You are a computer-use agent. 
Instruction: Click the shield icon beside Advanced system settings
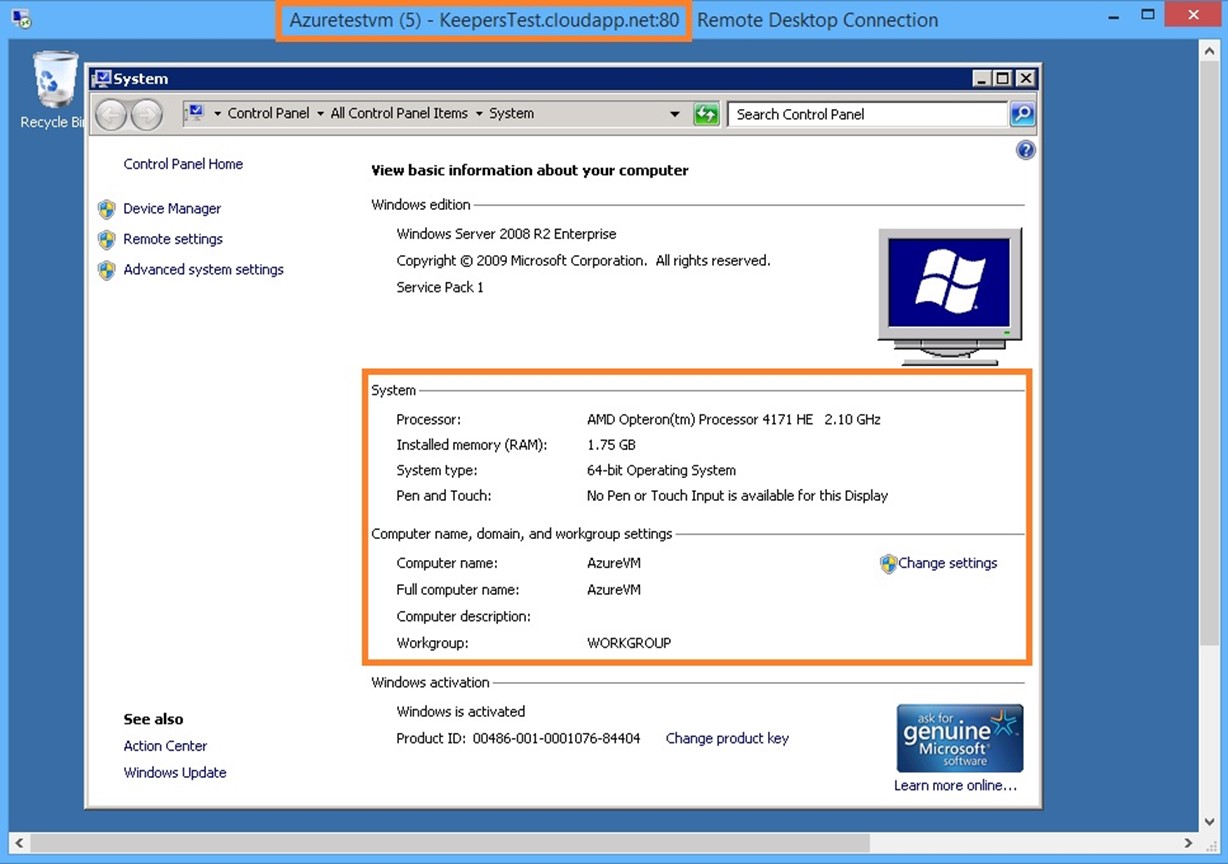(107, 270)
